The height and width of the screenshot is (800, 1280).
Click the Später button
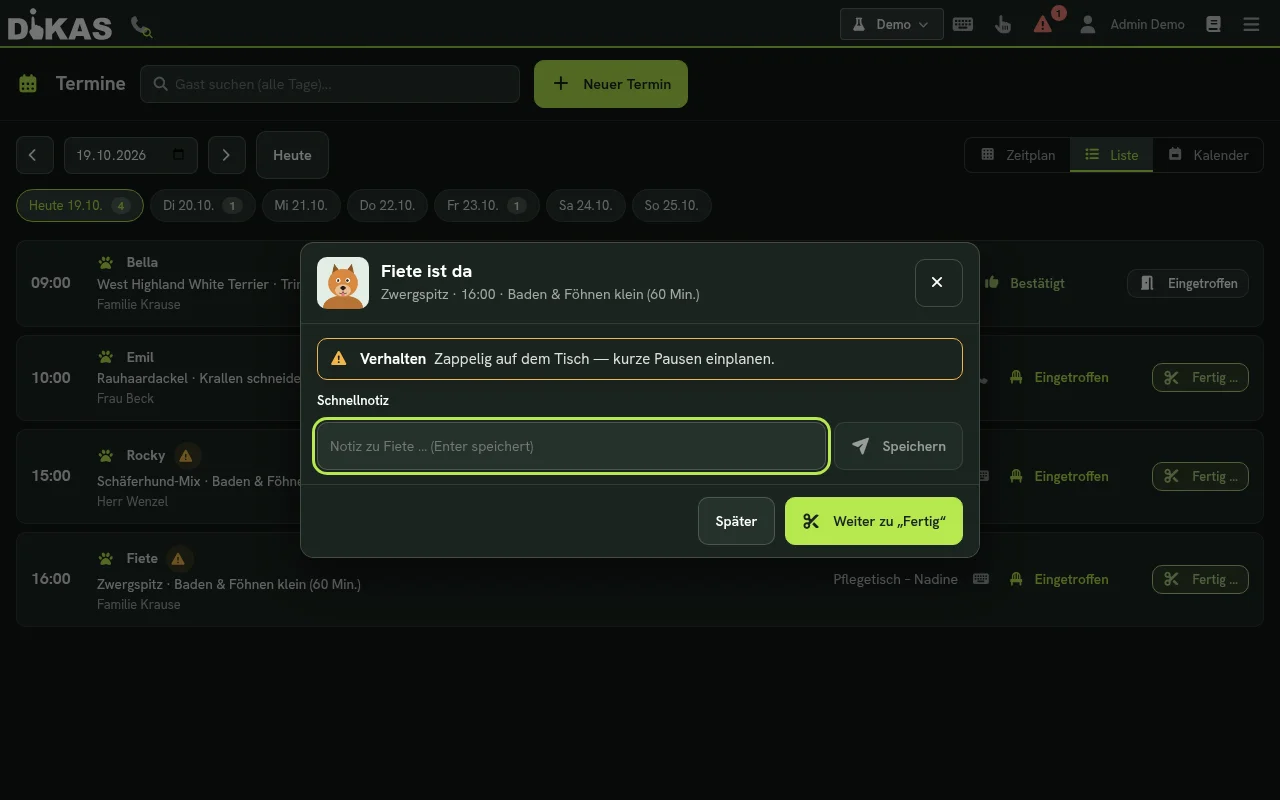736,521
